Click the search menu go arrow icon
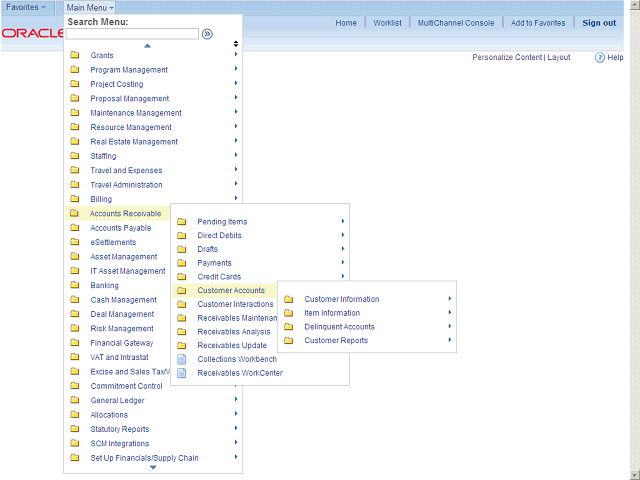 pos(207,34)
